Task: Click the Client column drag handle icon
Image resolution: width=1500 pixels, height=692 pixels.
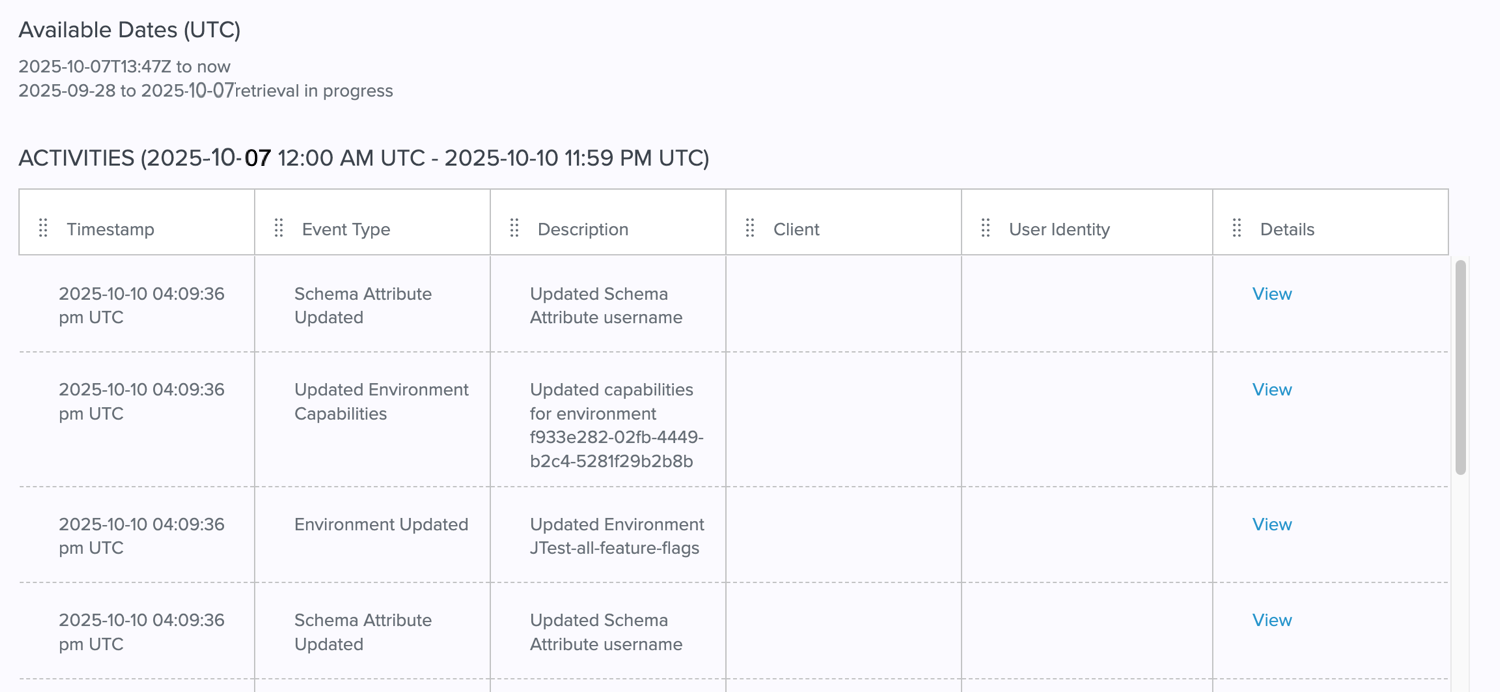Action: point(750,227)
